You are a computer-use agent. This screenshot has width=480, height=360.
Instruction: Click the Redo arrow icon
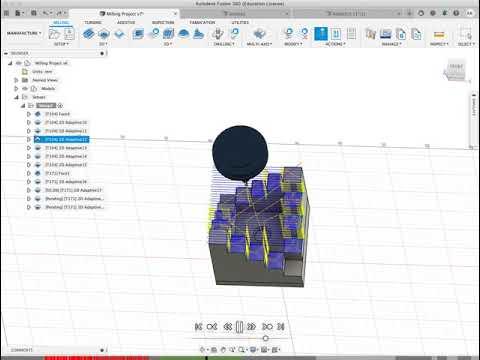coord(60,13)
